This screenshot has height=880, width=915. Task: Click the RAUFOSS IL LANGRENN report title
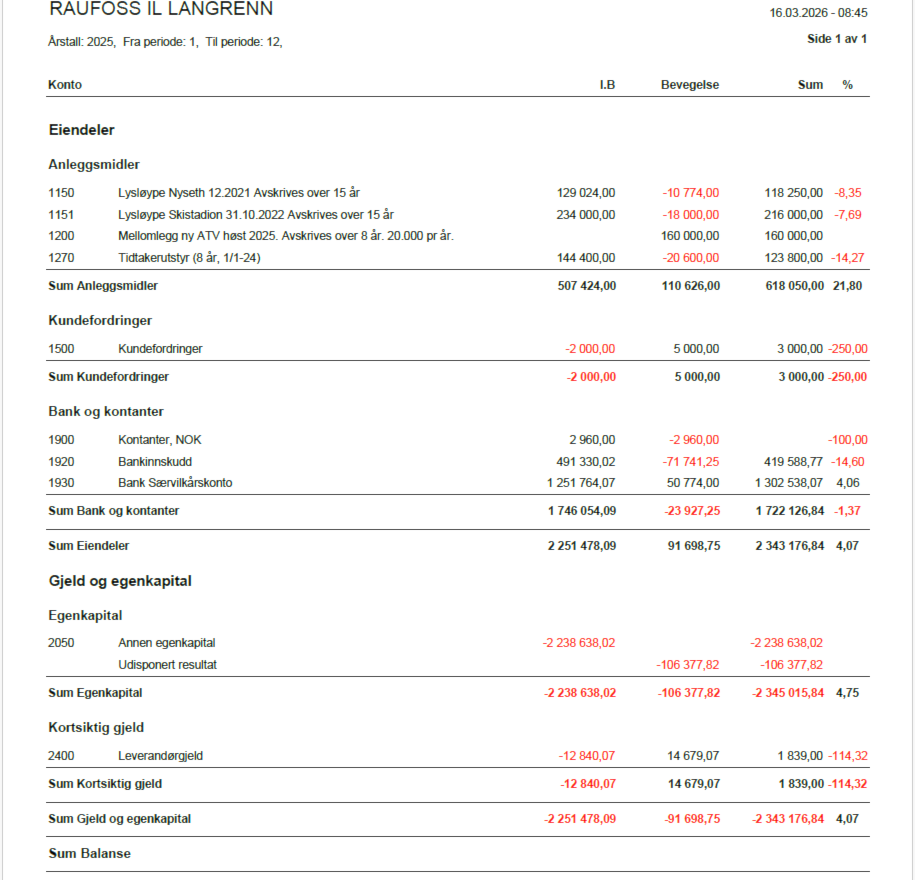[x=160, y=10]
